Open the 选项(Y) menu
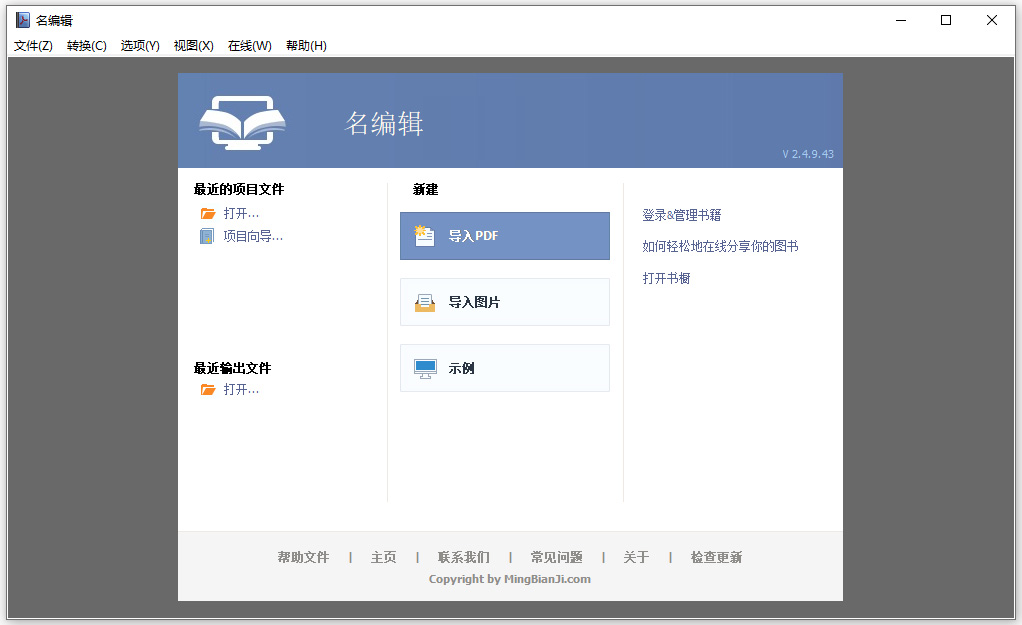The height and width of the screenshot is (625, 1022). pos(139,45)
